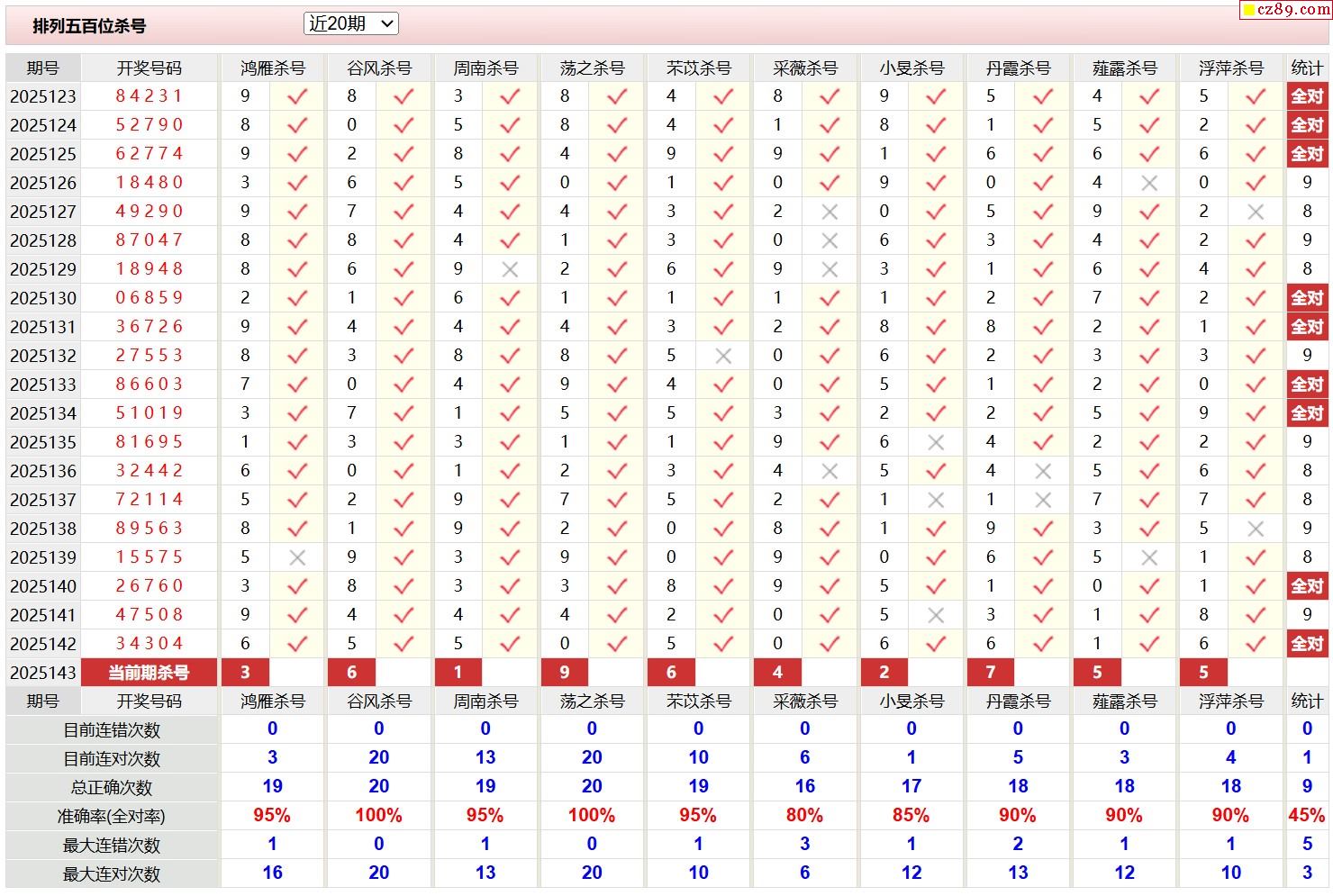Click the red check for 荡之杀号 in row 2025125
This screenshot has width=1333, height=896.
tap(617, 154)
